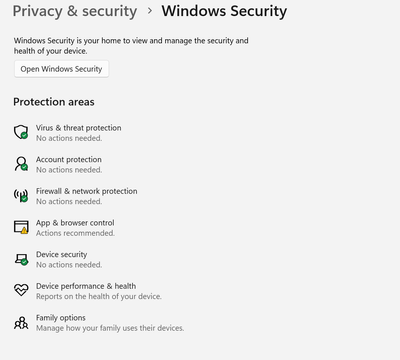Select Family options label

[61, 318]
